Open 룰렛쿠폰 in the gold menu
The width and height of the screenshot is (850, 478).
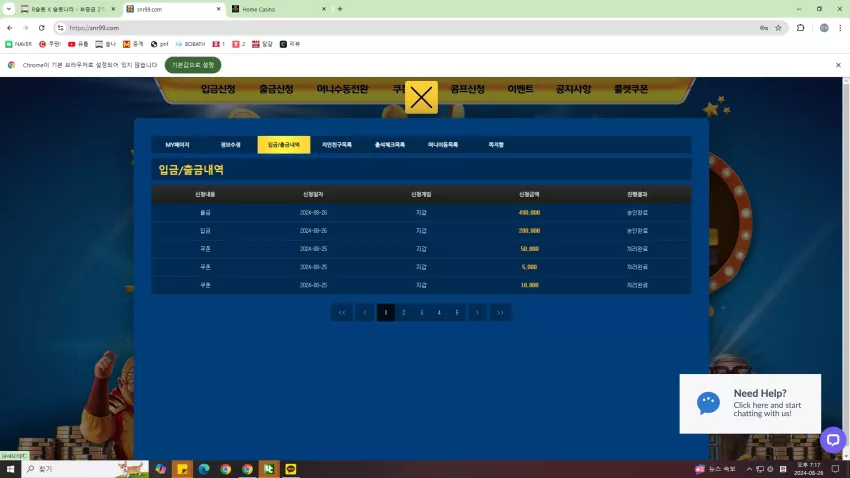631,89
